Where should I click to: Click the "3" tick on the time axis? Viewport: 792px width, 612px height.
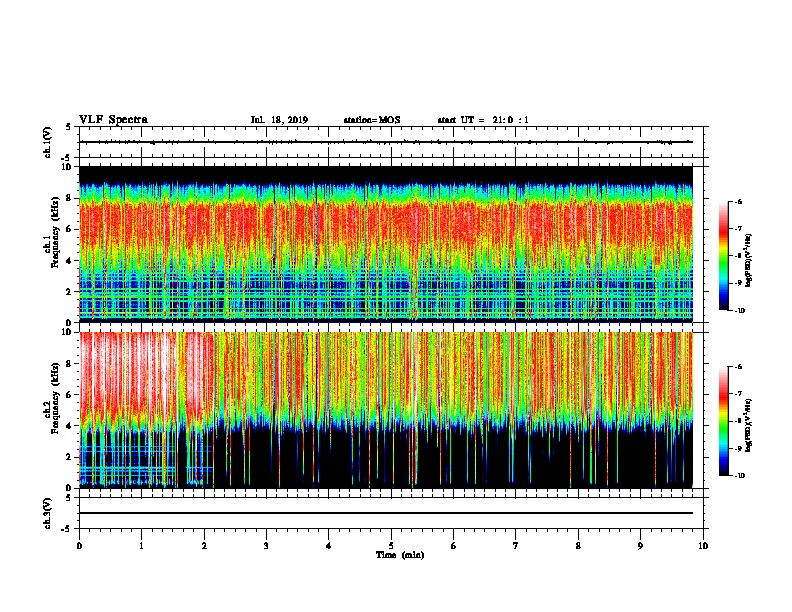(x=266, y=546)
